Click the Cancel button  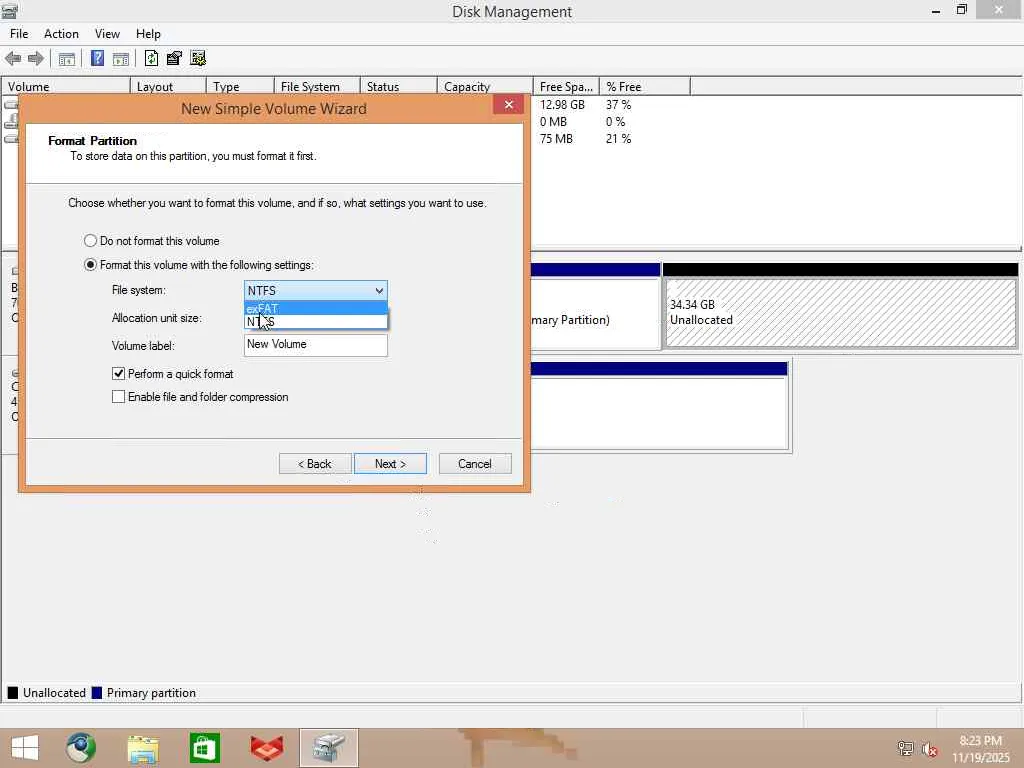pyautogui.click(x=475, y=464)
